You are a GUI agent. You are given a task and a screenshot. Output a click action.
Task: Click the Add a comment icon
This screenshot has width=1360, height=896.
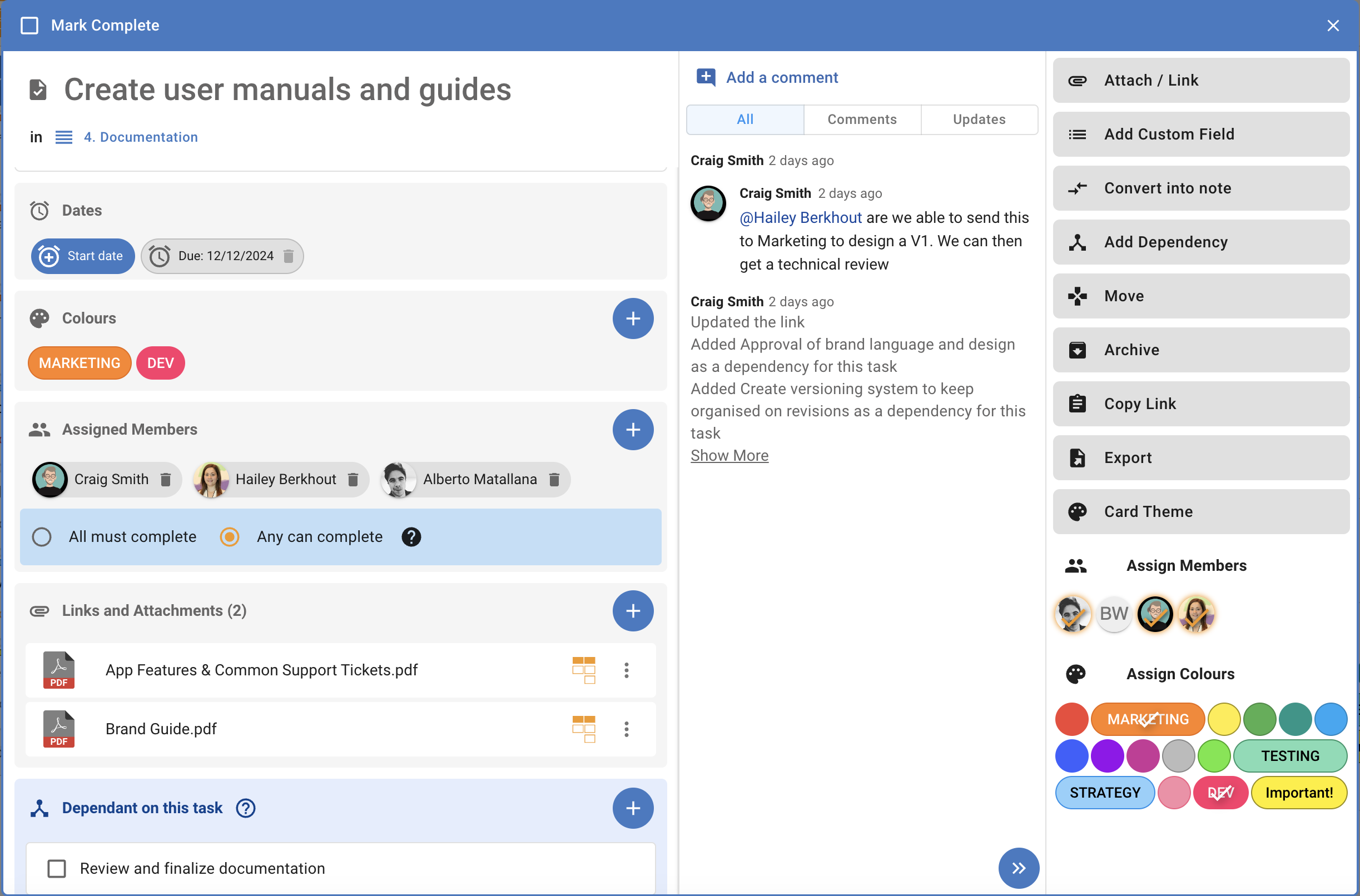coord(706,77)
